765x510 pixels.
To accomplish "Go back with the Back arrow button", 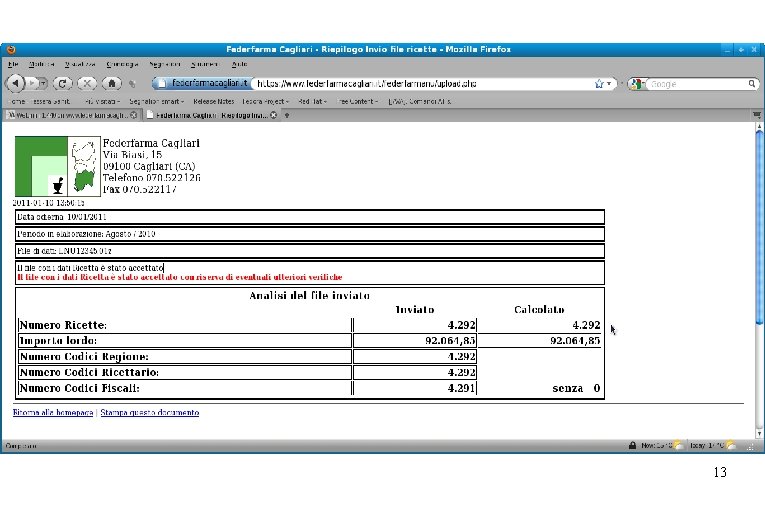I will point(16,83).
